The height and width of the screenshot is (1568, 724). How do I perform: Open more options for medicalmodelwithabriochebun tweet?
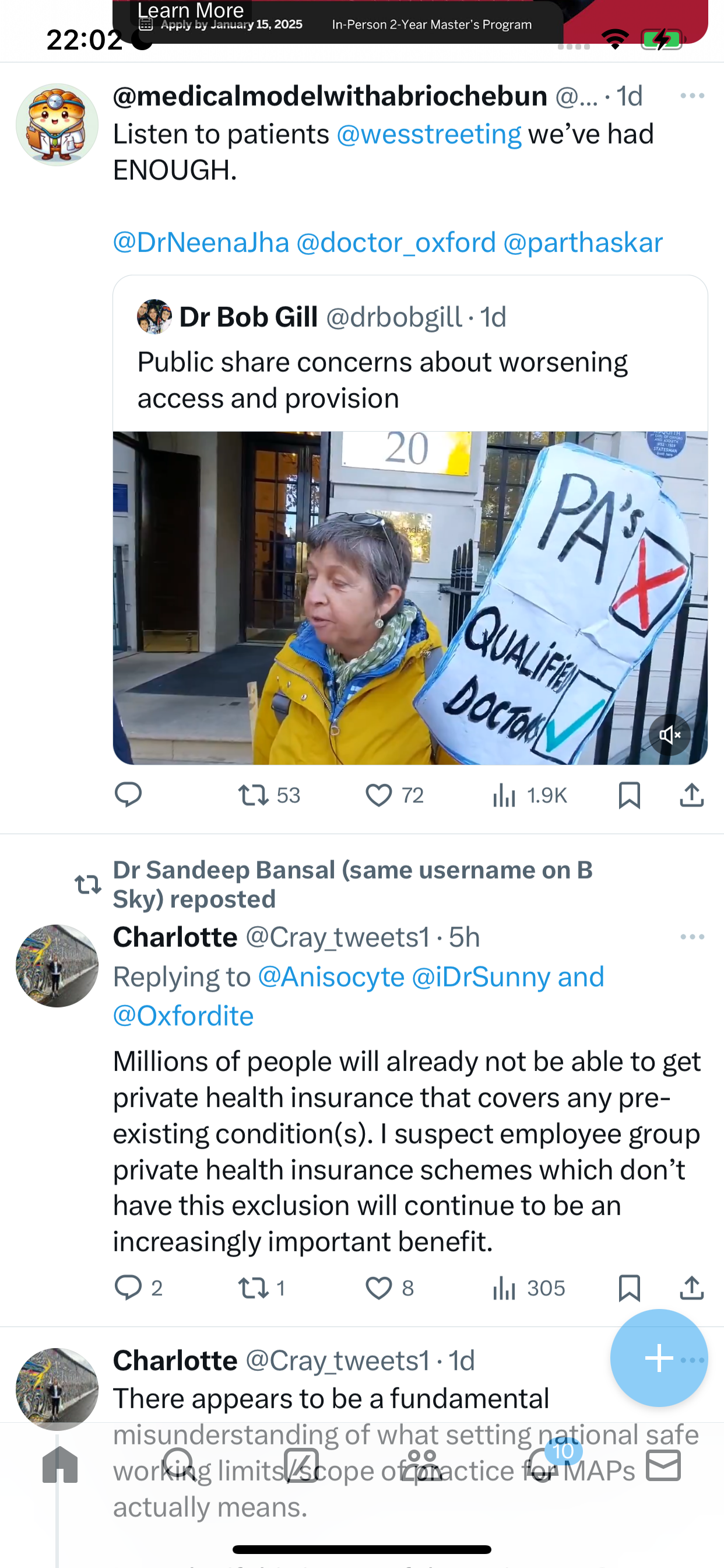692,96
